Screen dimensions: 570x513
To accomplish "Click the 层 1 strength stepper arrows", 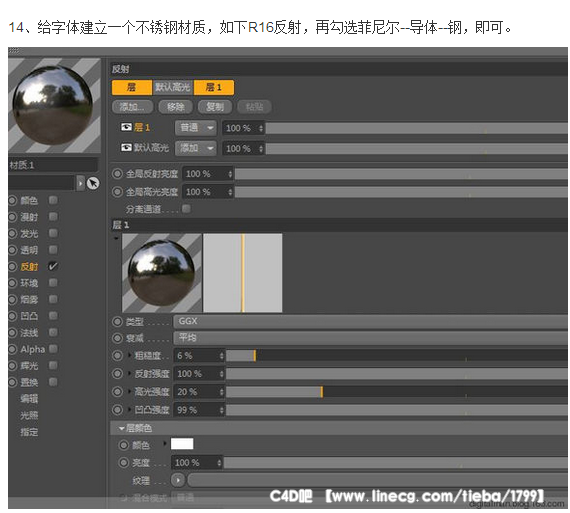I will tap(261, 128).
